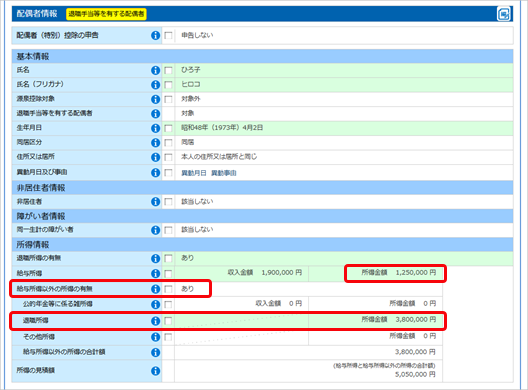Show info for 給与所得以外の所得の有無
Viewport: 528px width, 390px height.
155,289
